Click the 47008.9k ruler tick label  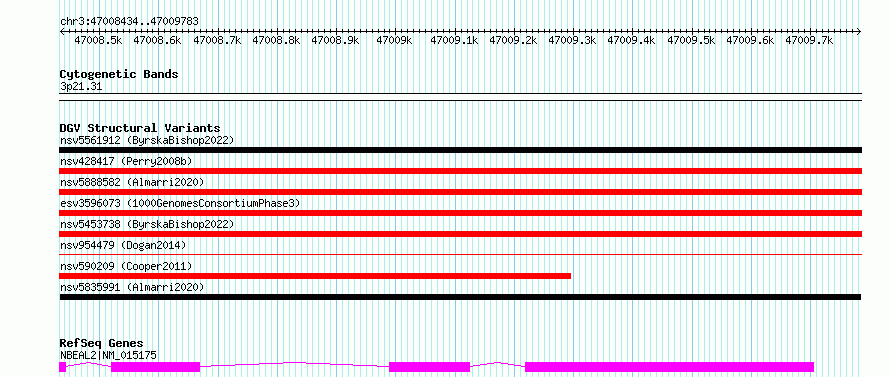click(x=335, y=40)
